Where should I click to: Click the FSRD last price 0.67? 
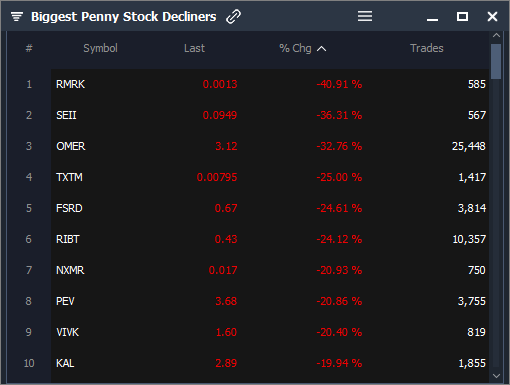[x=226, y=208]
